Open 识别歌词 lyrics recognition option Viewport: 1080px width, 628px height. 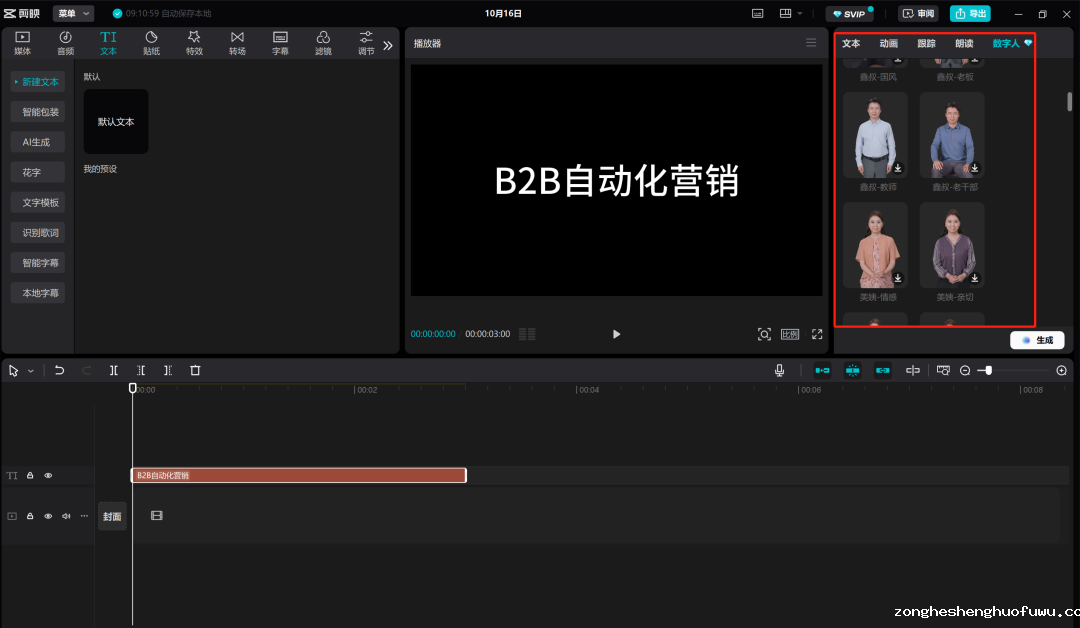[38, 233]
